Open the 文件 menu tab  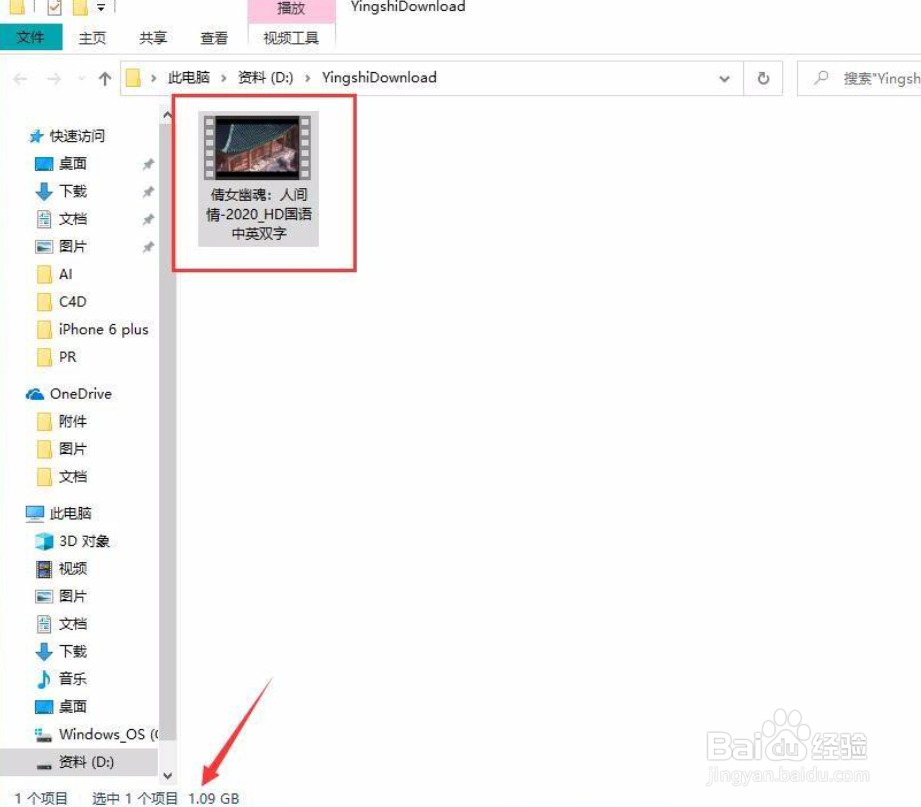[31, 38]
